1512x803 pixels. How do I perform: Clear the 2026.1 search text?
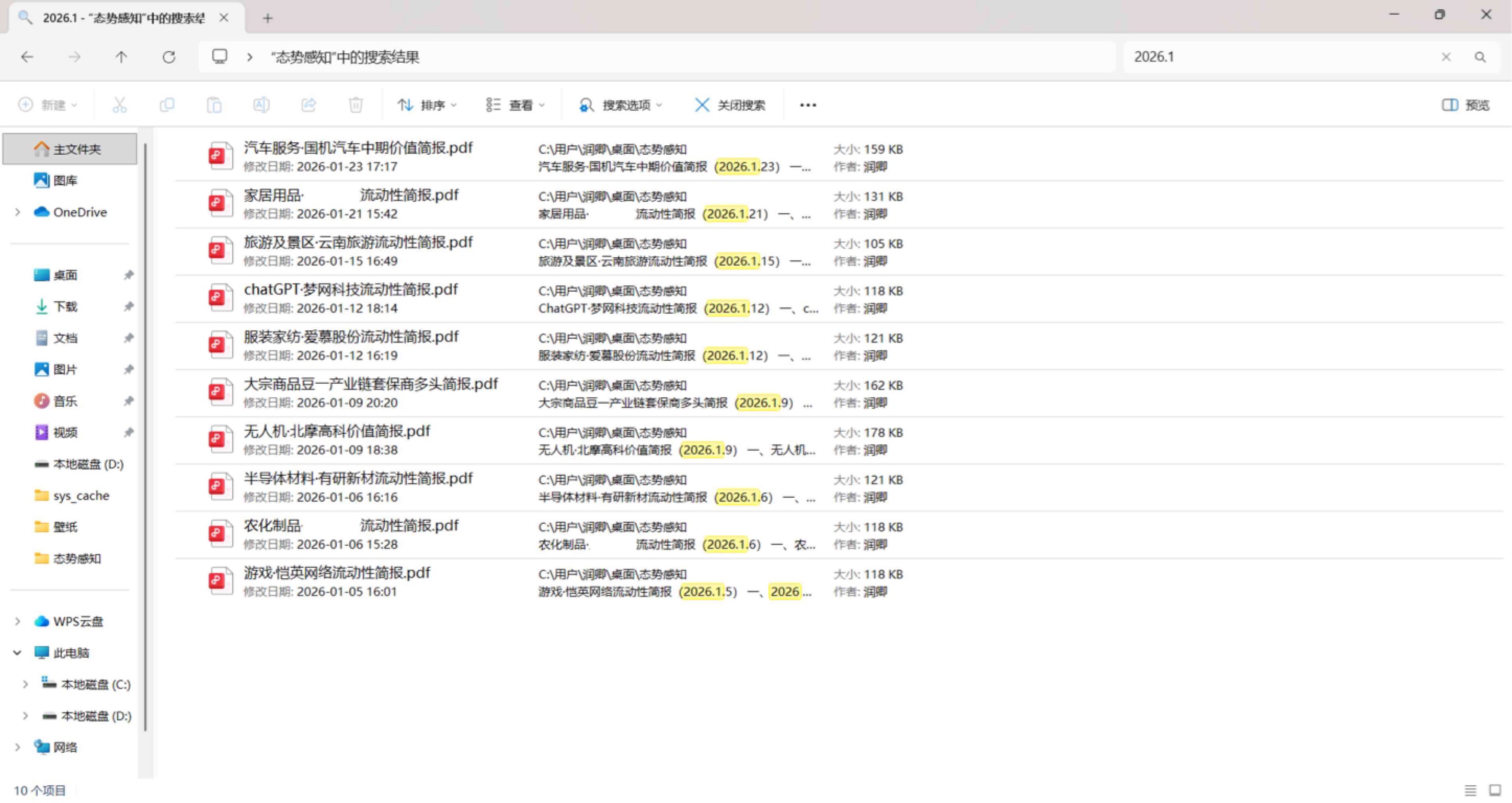[x=1446, y=57]
